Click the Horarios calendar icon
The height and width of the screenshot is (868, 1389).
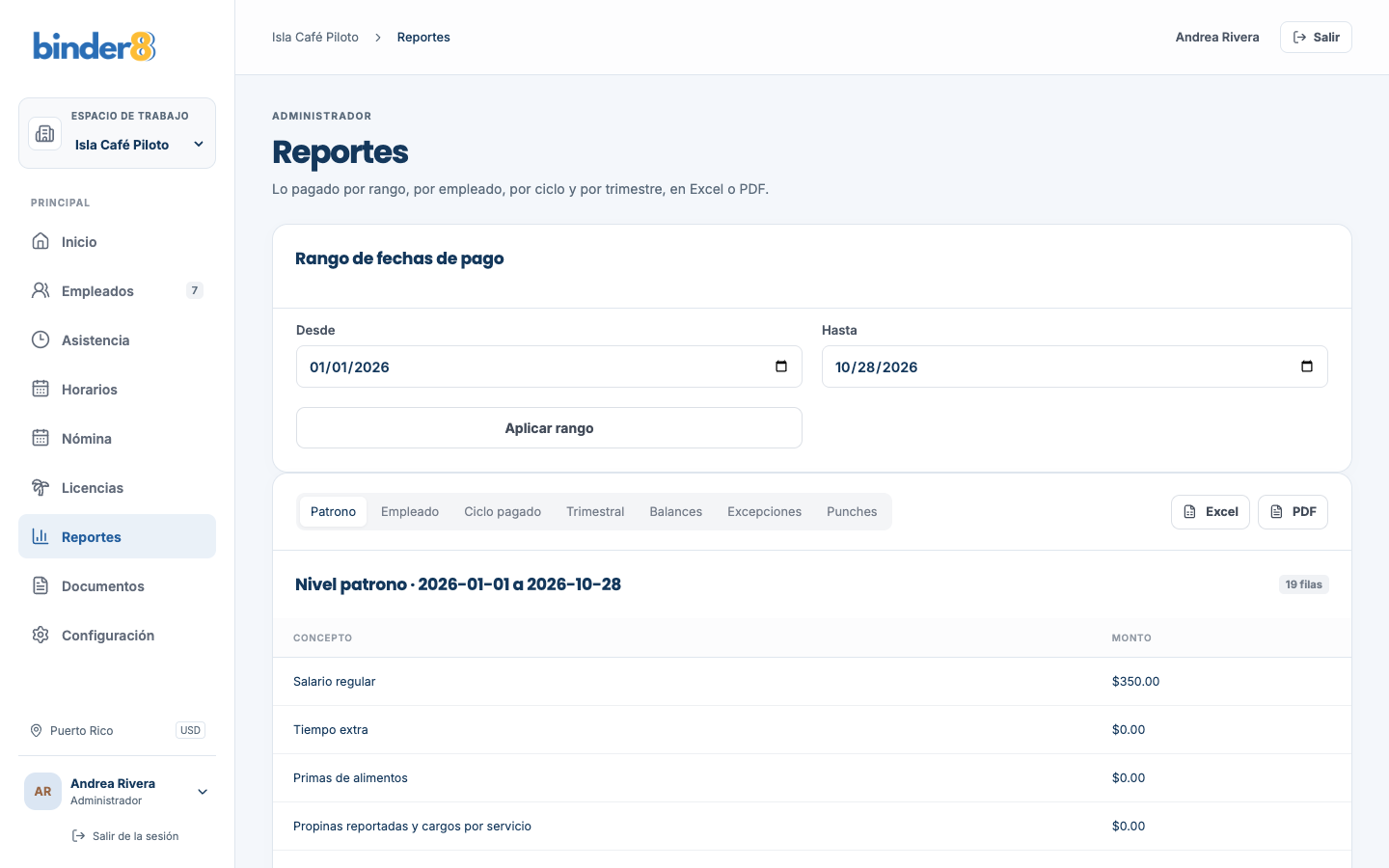point(41,389)
